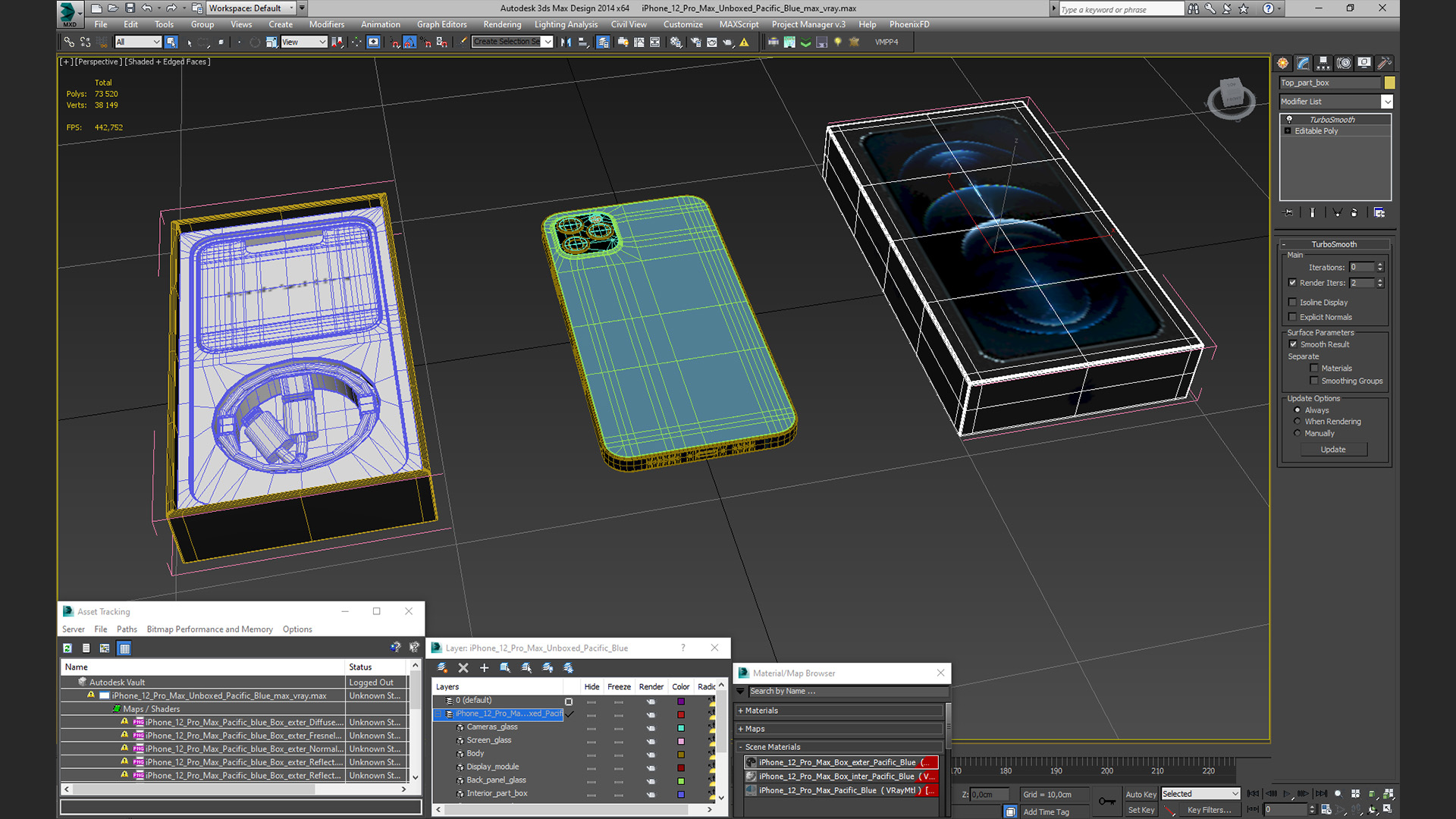
Task: Open the Graph Editors menu
Action: [x=442, y=25]
